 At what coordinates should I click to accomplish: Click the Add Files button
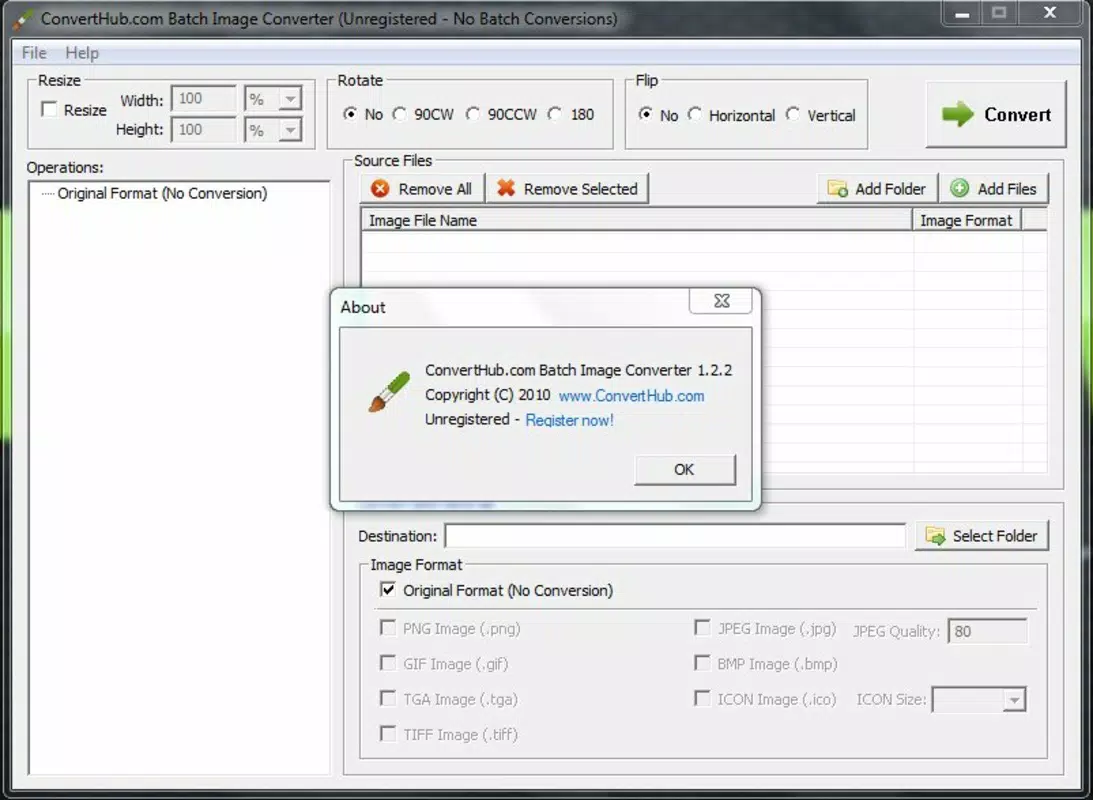(x=994, y=189)
